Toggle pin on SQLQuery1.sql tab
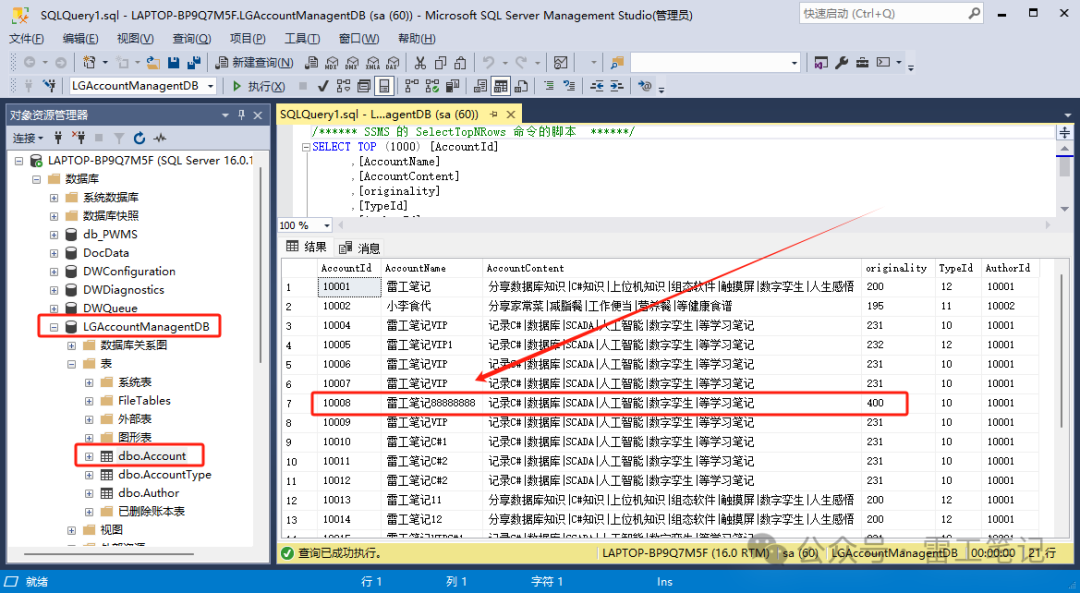 tap(493, 114)
